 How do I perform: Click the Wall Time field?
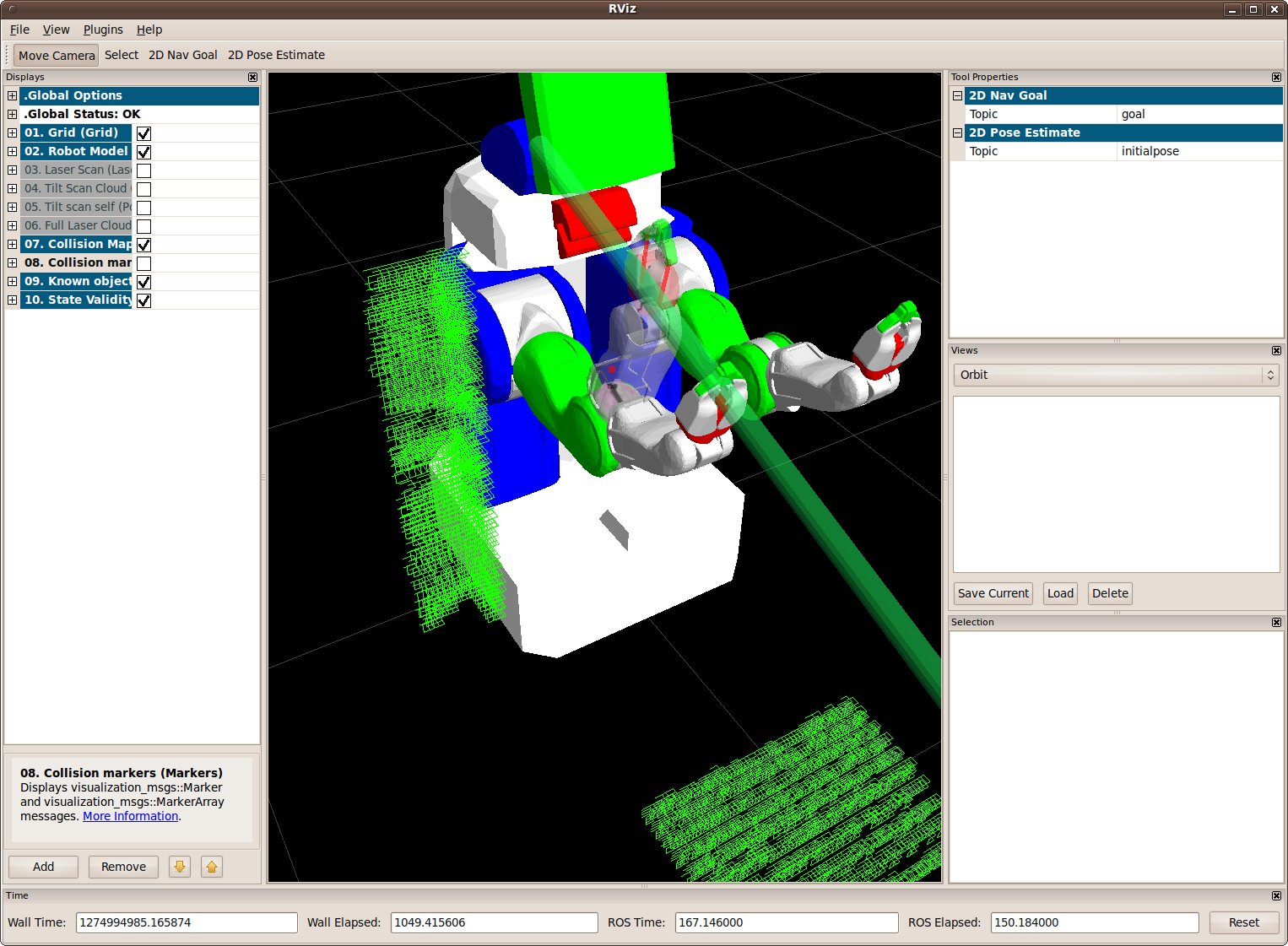(187, 922)
